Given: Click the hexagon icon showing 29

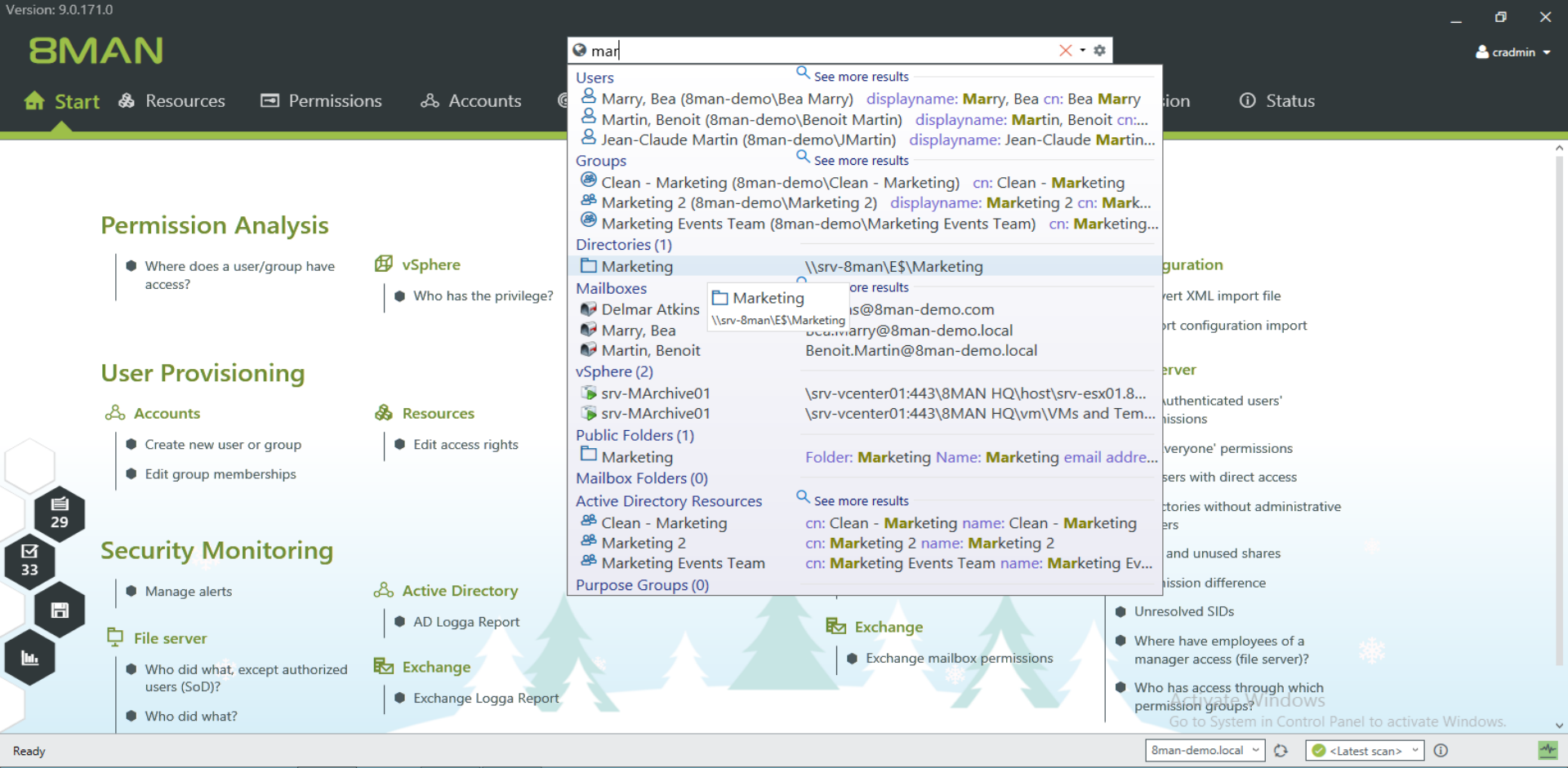Looking at the screenshot, I should 60,513.
